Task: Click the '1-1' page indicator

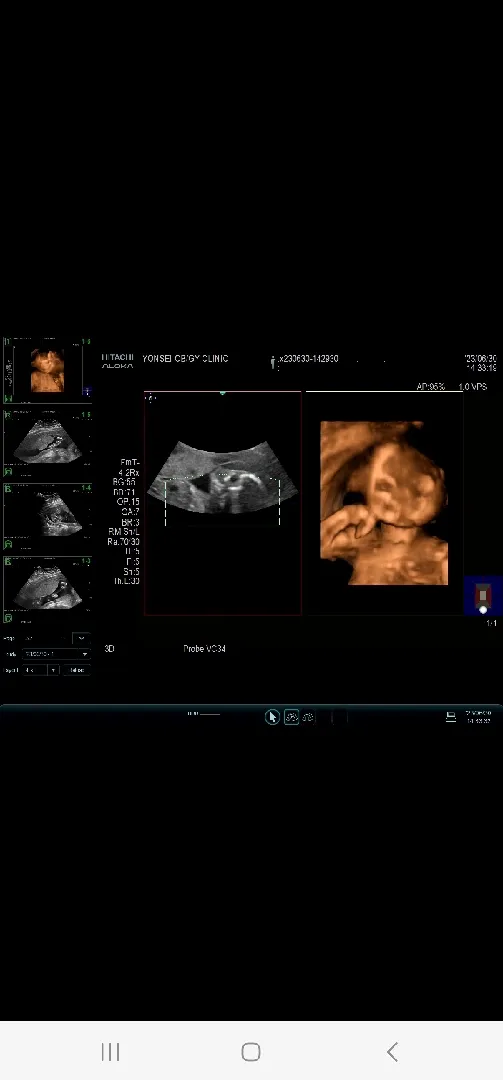Action: tap(491, 623)
